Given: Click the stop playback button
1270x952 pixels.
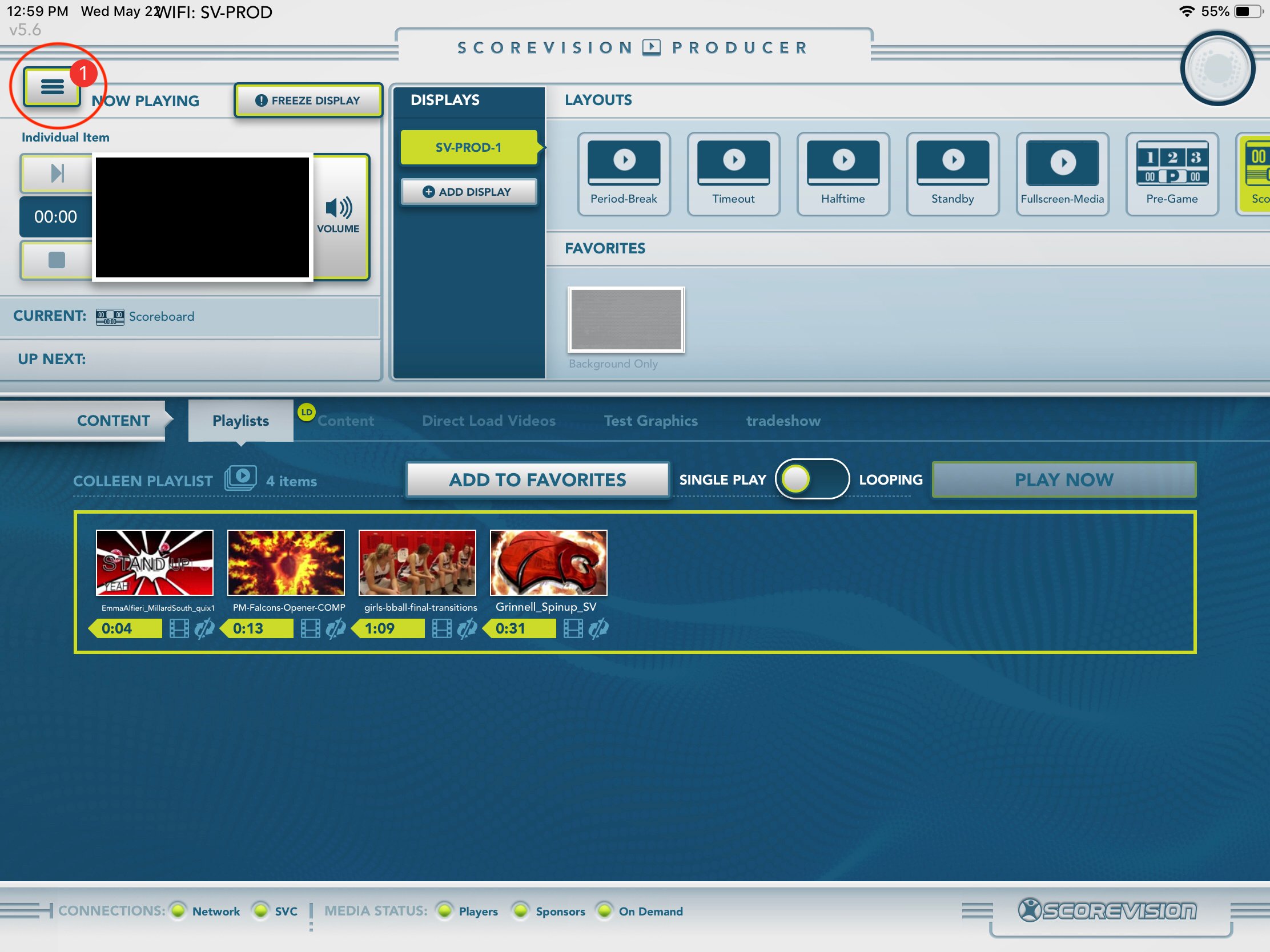Looking at the screenshot, I should (57, 260).
